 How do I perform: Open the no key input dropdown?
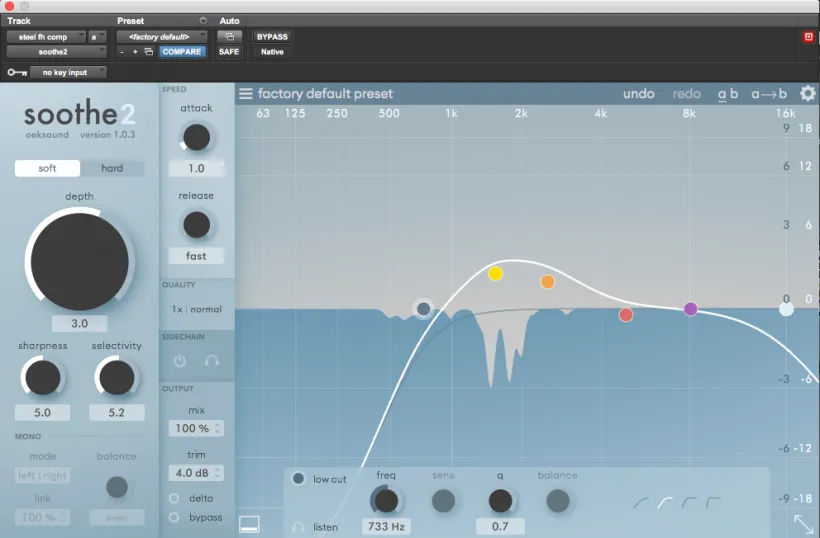pyautogui.click(x=68, y=72)
